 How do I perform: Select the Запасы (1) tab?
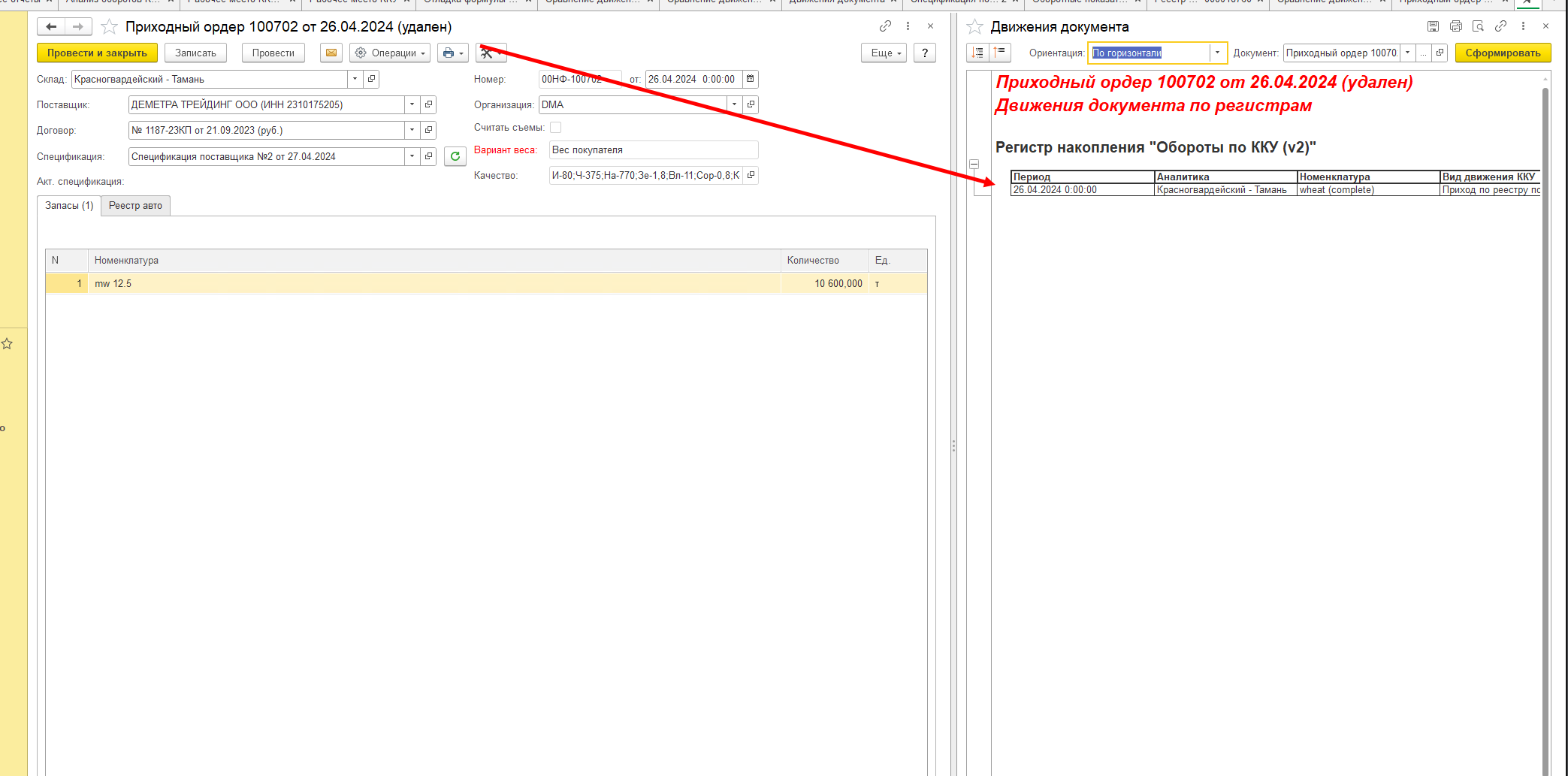69,206
